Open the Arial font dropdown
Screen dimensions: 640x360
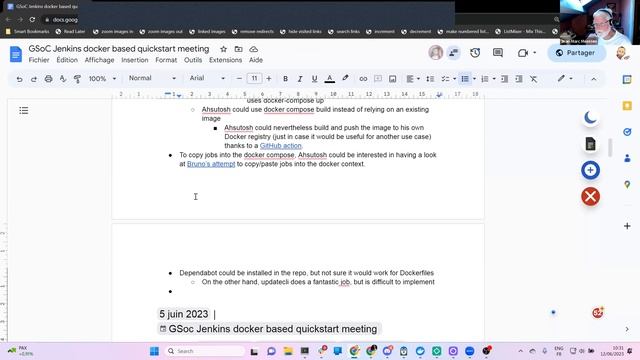click(x=207, y=78)
